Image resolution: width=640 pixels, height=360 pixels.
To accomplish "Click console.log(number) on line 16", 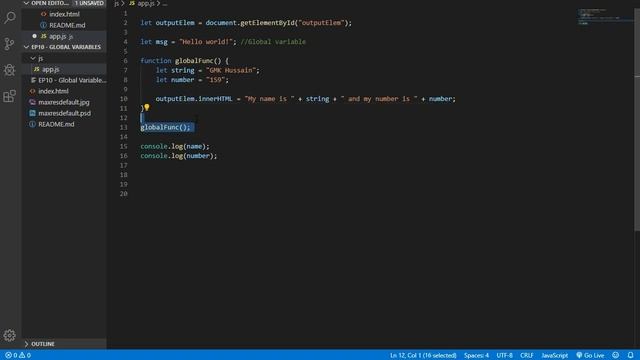I will click(x=179, y=156).
